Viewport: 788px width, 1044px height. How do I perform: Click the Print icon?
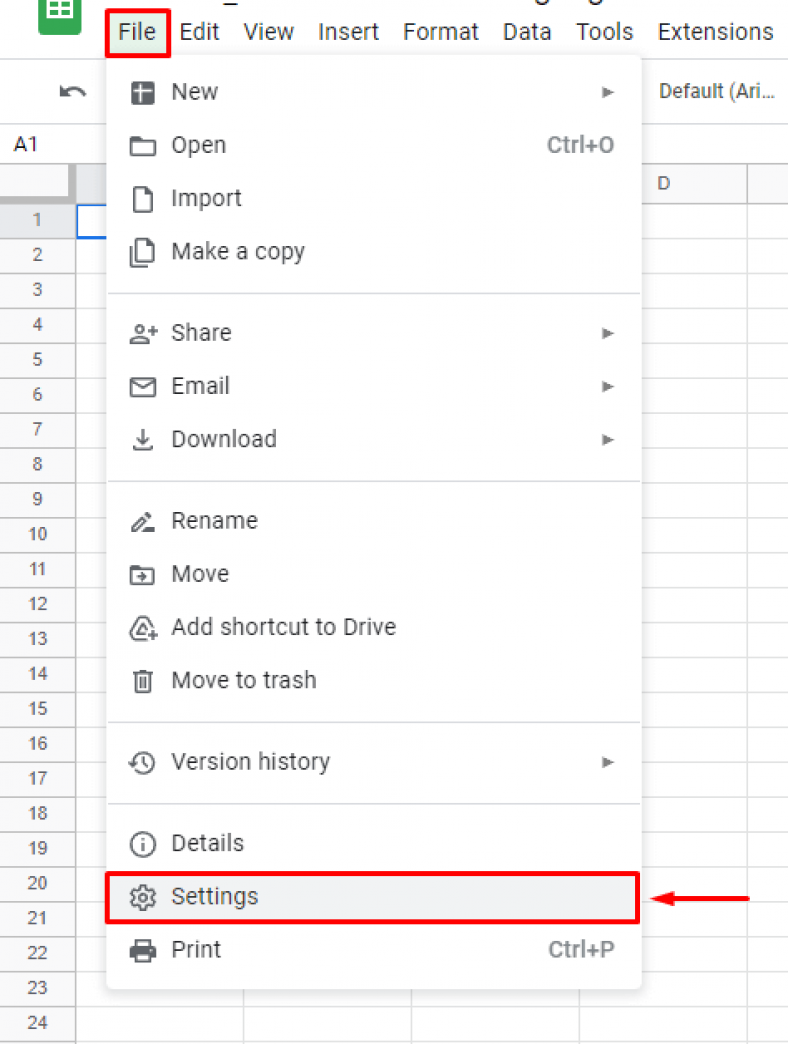coord(142,950)
